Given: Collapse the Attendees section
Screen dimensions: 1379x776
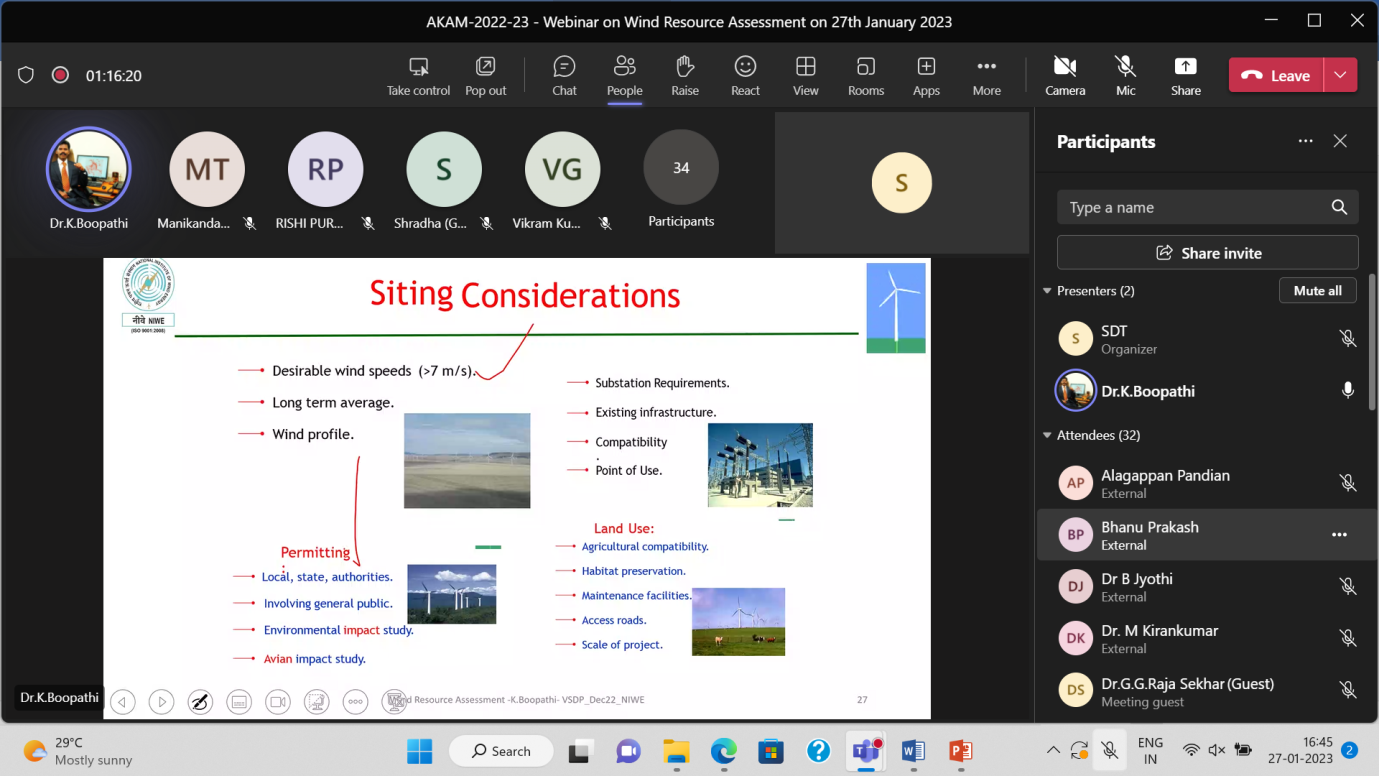Looking at the screenshot, I should point(1048,435).
